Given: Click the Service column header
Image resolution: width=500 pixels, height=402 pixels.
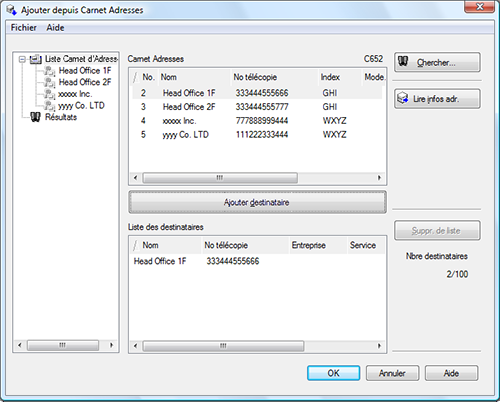Looking at the screenshot, I should click(x=366, y=246).
